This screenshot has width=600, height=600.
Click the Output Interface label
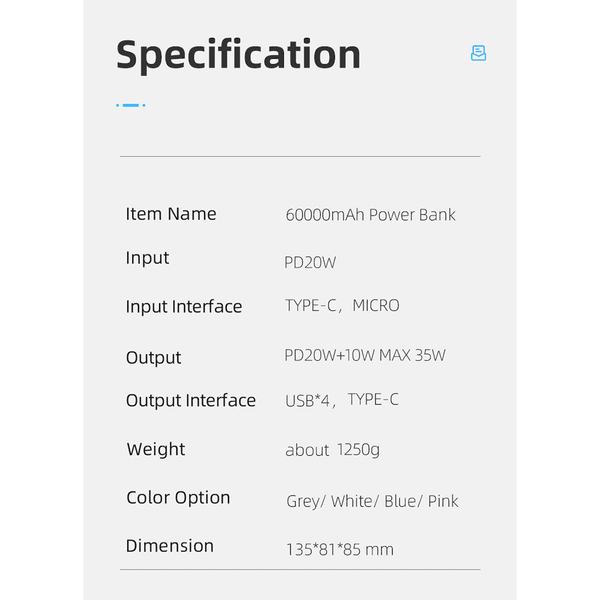191,401
